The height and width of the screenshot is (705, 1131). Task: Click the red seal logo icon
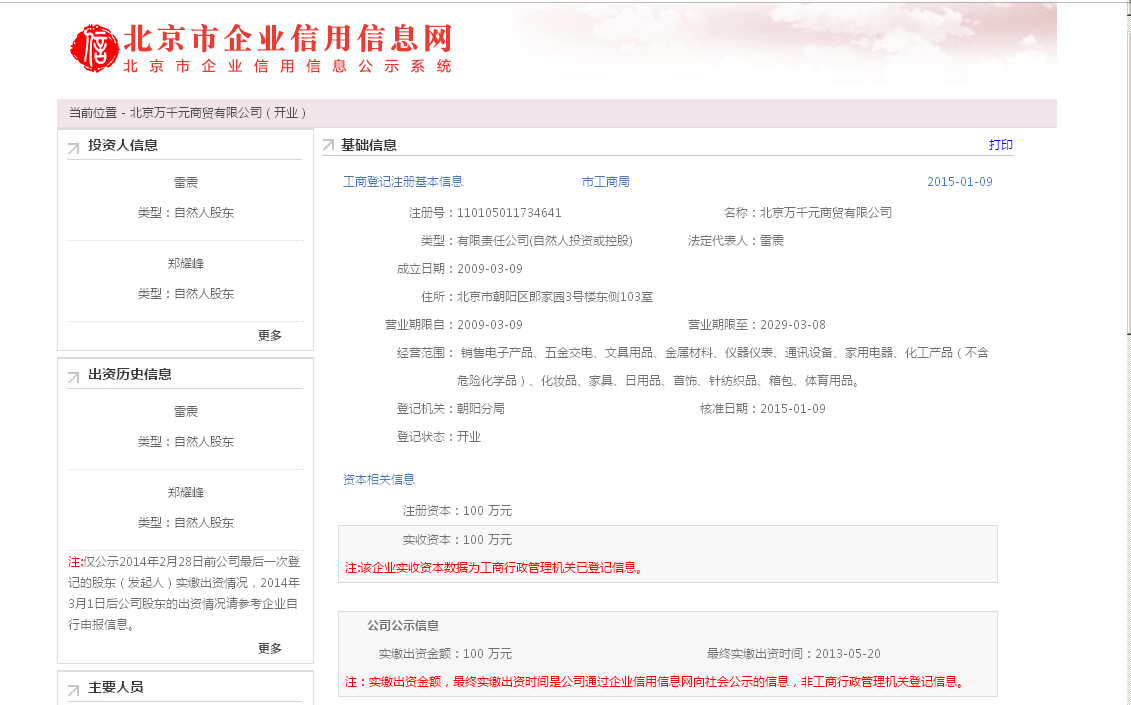point(94,47)
